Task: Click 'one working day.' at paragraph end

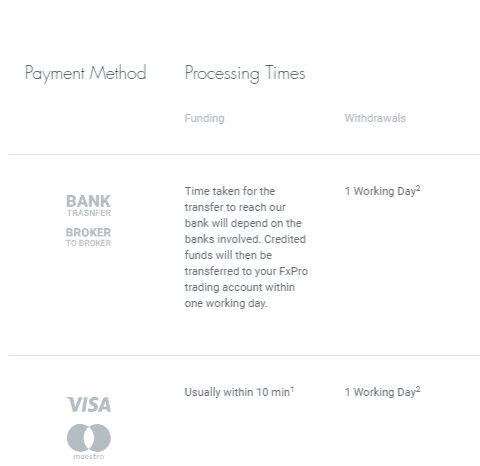Action: click(226, 304)
